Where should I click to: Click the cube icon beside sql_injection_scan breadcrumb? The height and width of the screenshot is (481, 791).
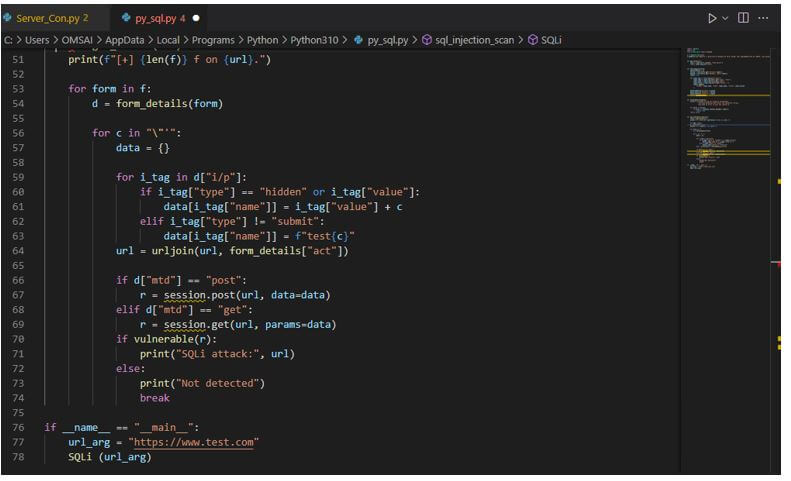point(427,40)
